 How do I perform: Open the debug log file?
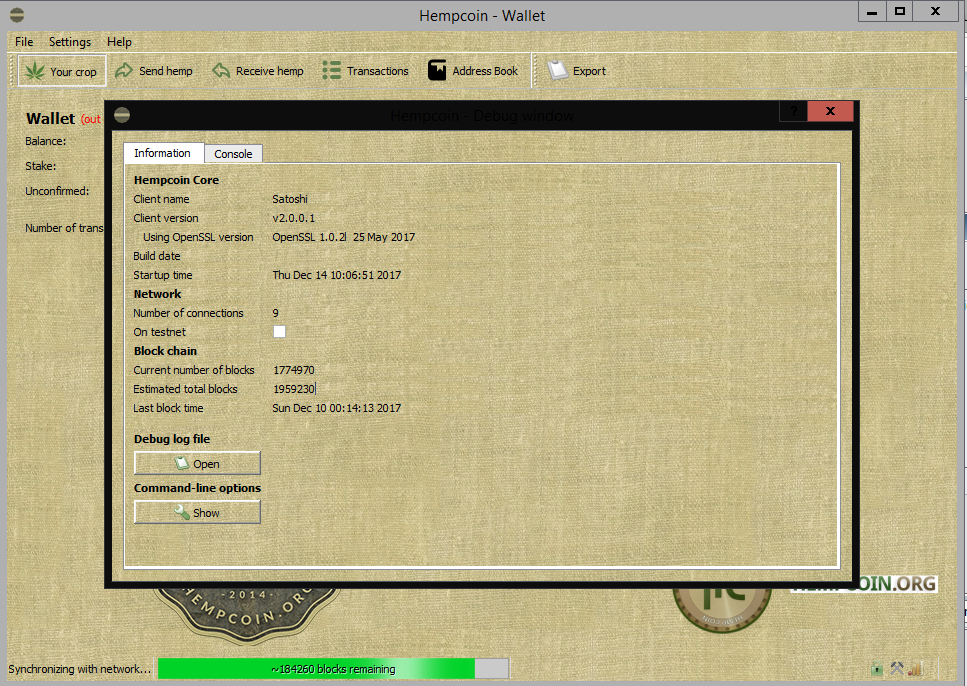point(197,463)
